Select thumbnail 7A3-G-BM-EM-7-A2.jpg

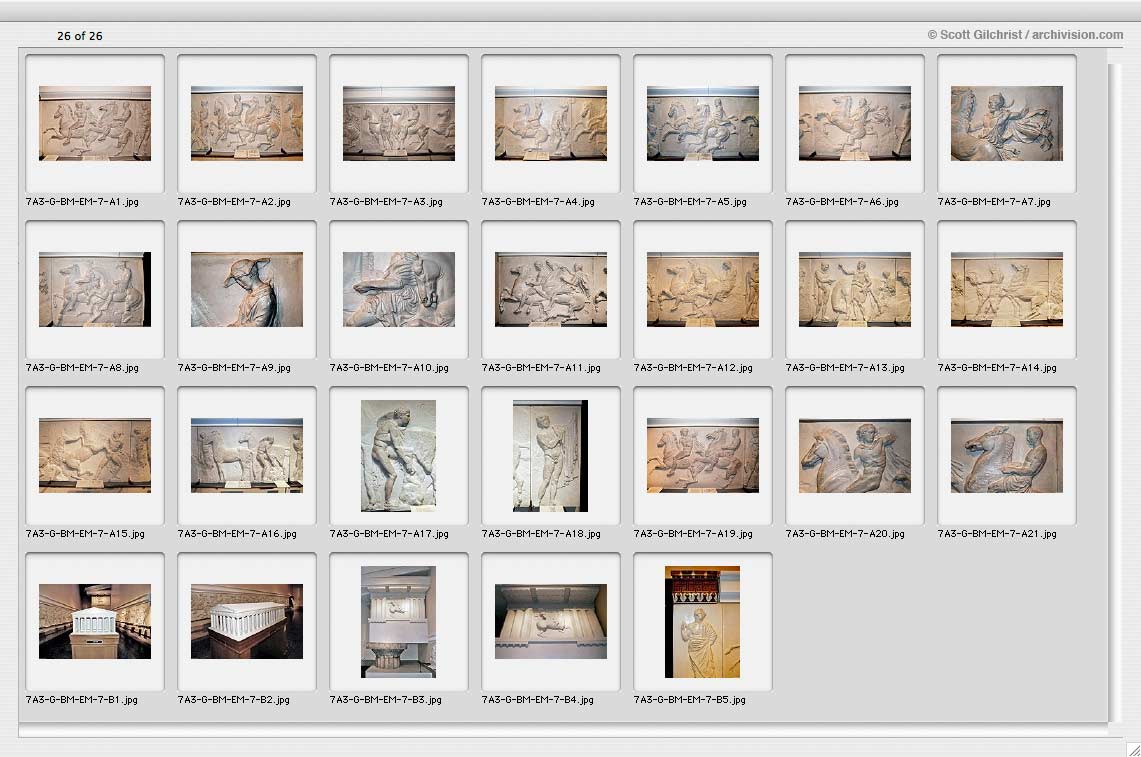click(247, 123)
